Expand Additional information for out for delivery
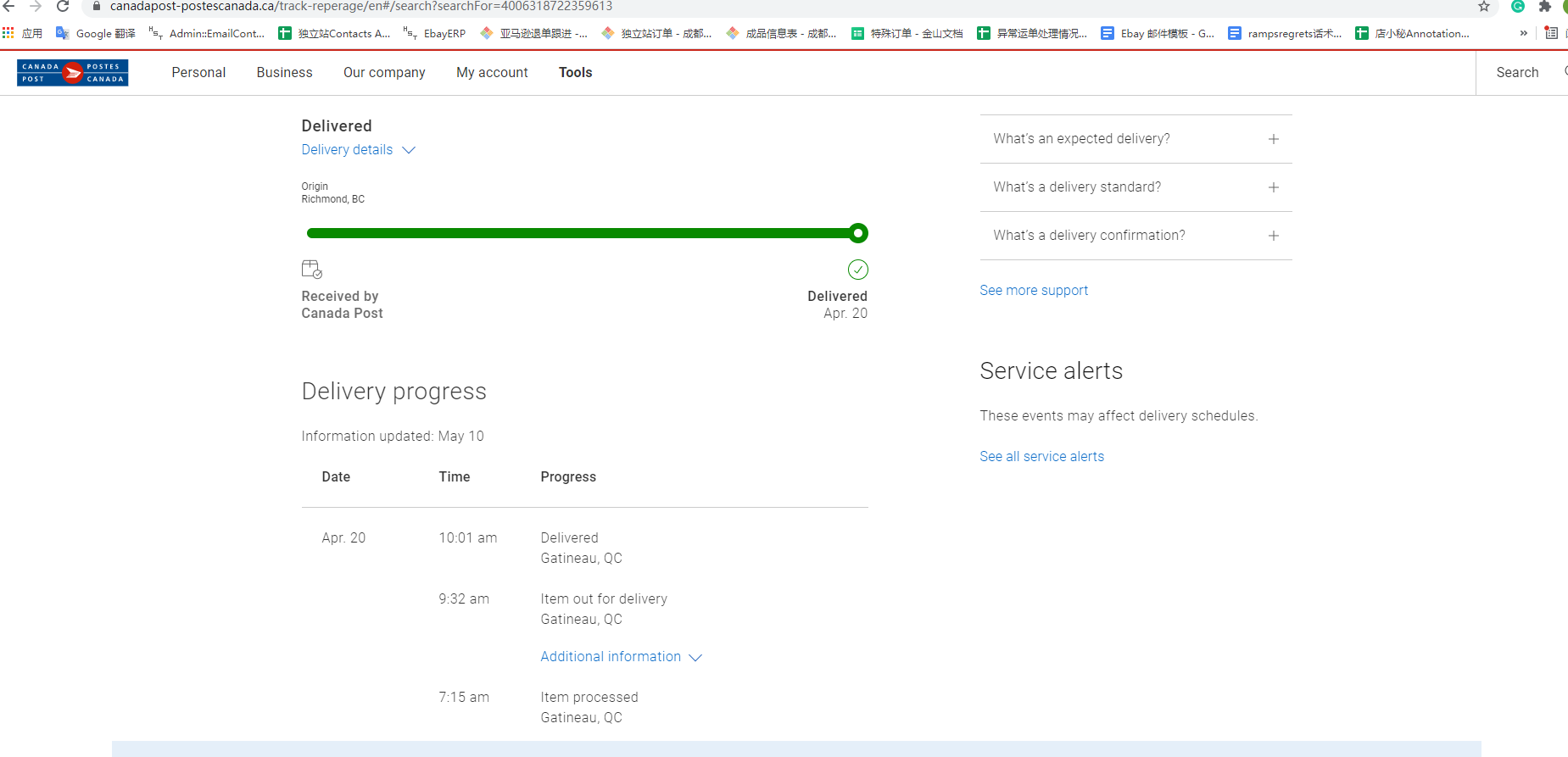This screenshot has height=757, width=1568. 621,657
